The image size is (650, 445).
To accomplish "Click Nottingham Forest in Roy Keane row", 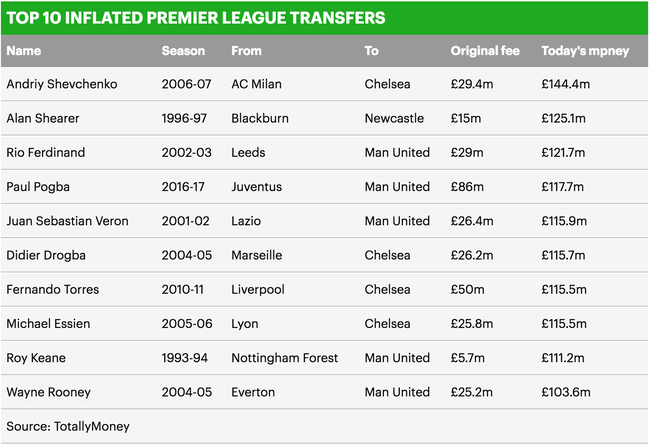I will click(x=285, y=358).
